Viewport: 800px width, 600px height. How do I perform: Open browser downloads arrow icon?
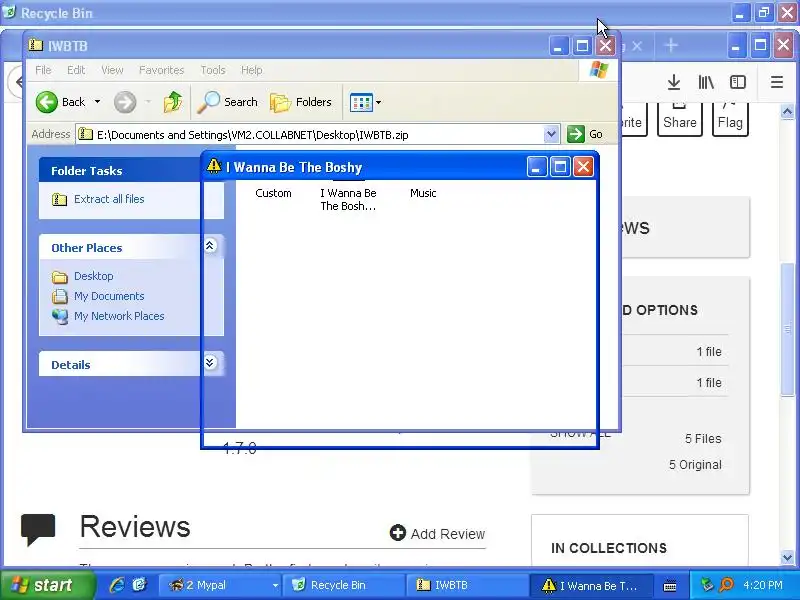674,82
